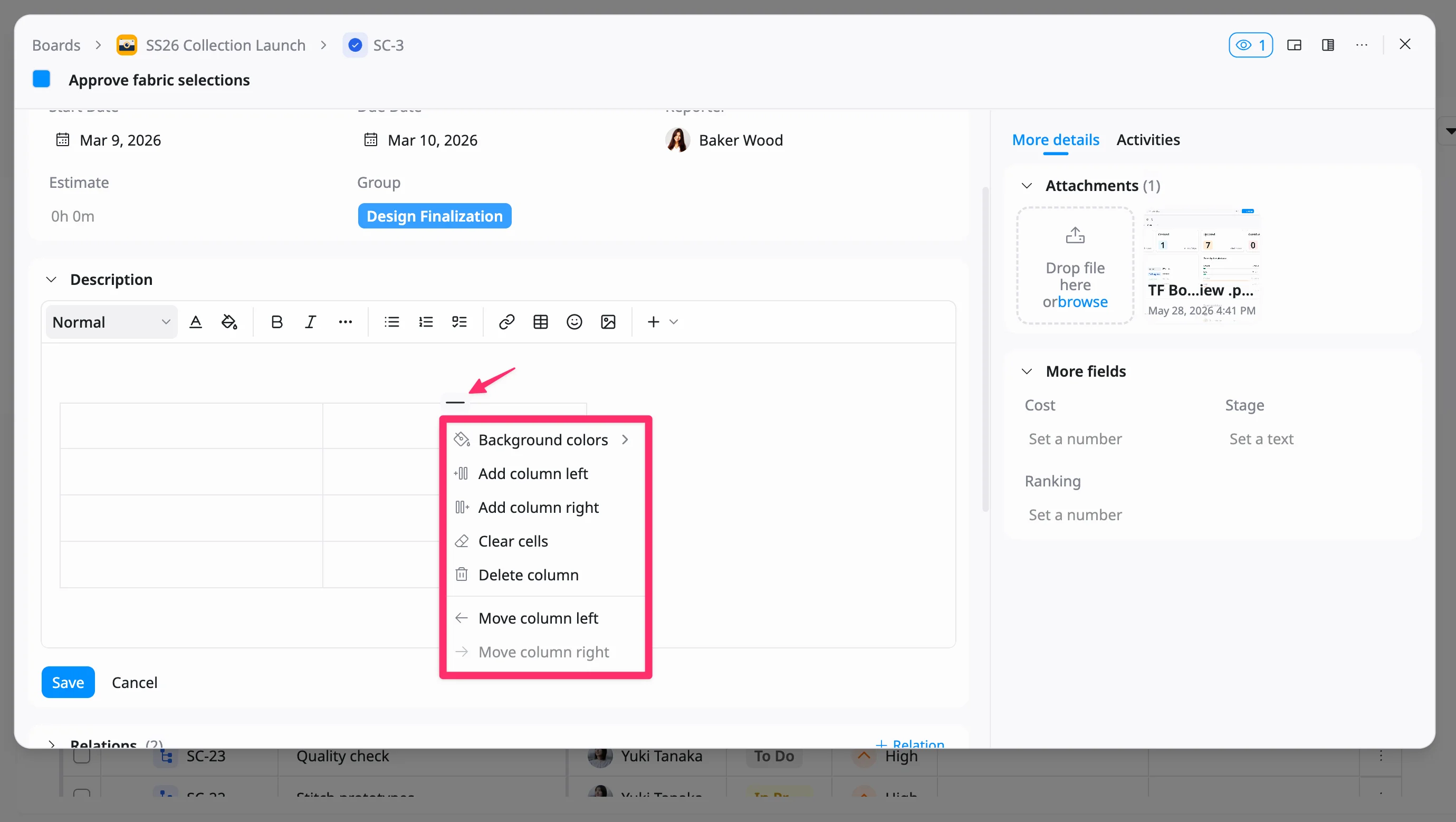This screenshot has height=822, width=1456.
Task: Collapse the Attachments section
Action: [x=1027, y=185]
